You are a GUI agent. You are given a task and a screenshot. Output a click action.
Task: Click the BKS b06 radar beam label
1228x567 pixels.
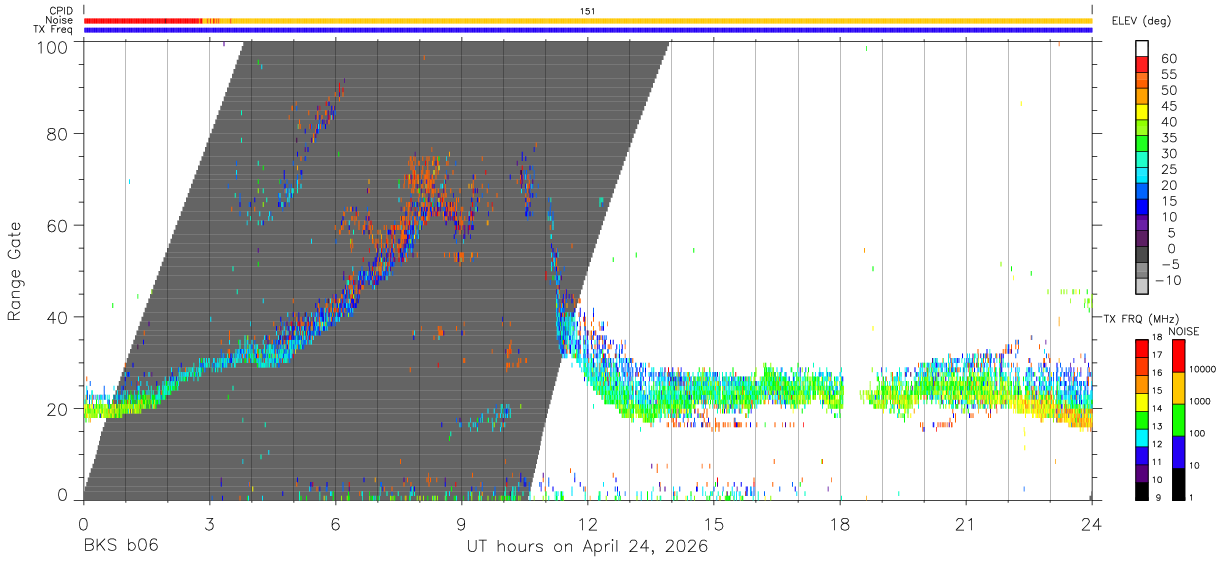pyautogui.click(x=121, y=546)
